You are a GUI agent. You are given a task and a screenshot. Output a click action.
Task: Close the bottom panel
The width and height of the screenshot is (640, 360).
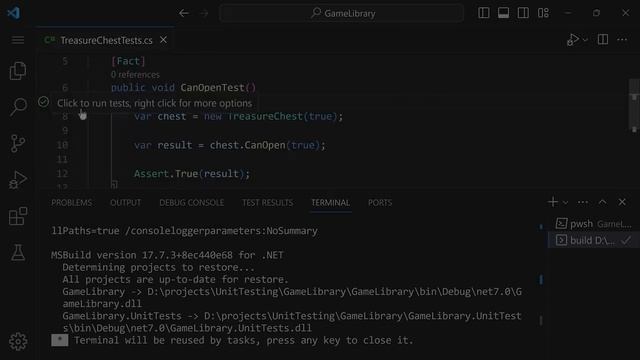(x=622, y=202)
